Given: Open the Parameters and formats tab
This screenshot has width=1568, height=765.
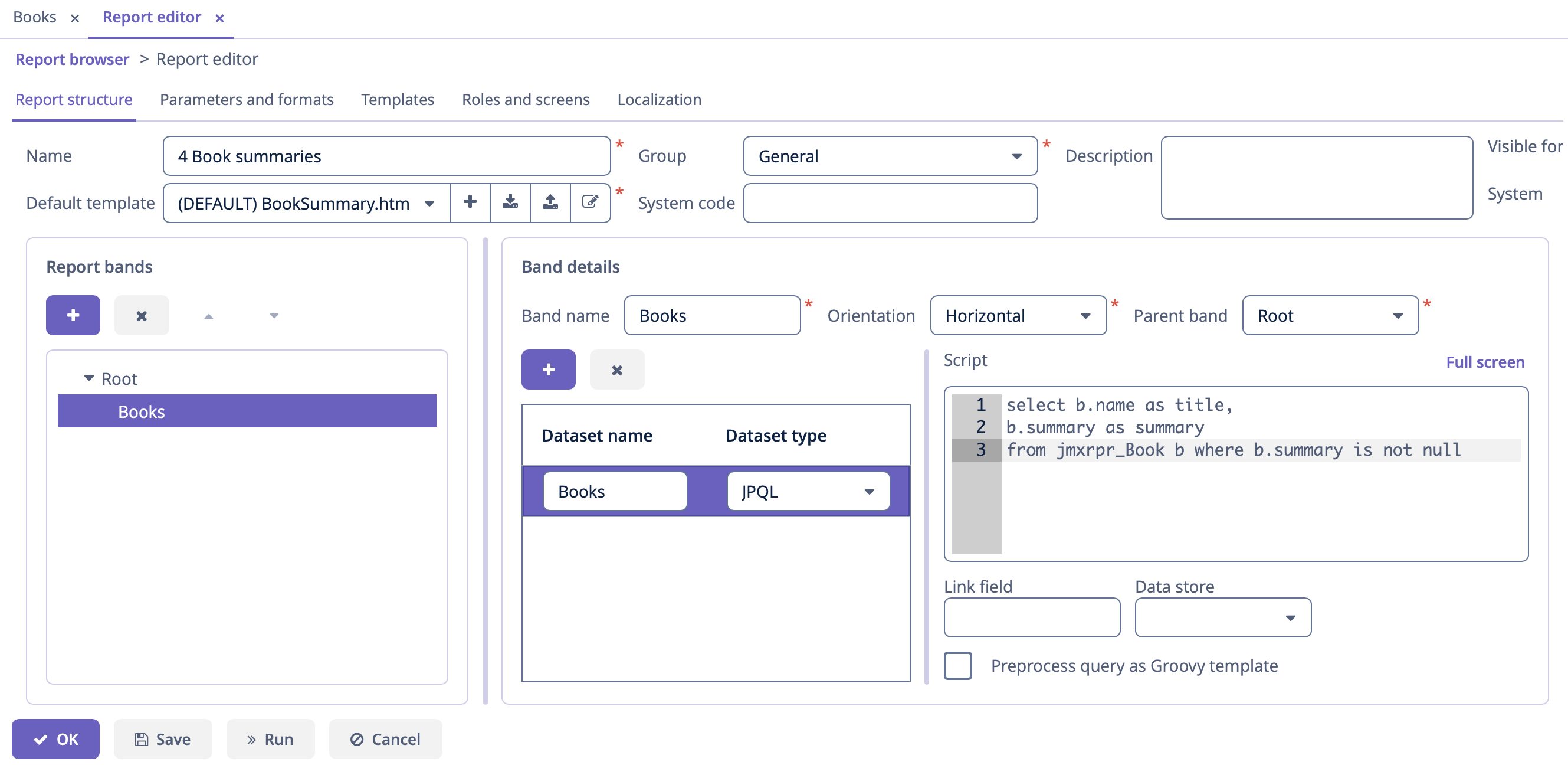Looking at the screenshot, I should [247, 99].
